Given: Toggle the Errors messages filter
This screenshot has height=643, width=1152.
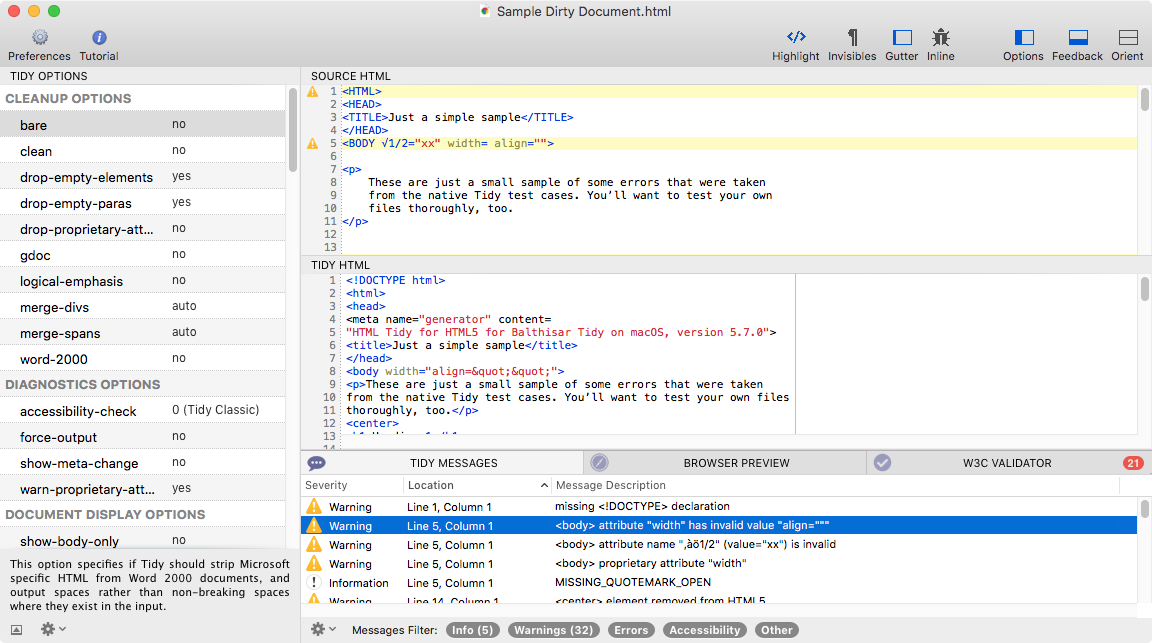Looking at the screenshot, I should pyautogui.click(x=631, y=630).
